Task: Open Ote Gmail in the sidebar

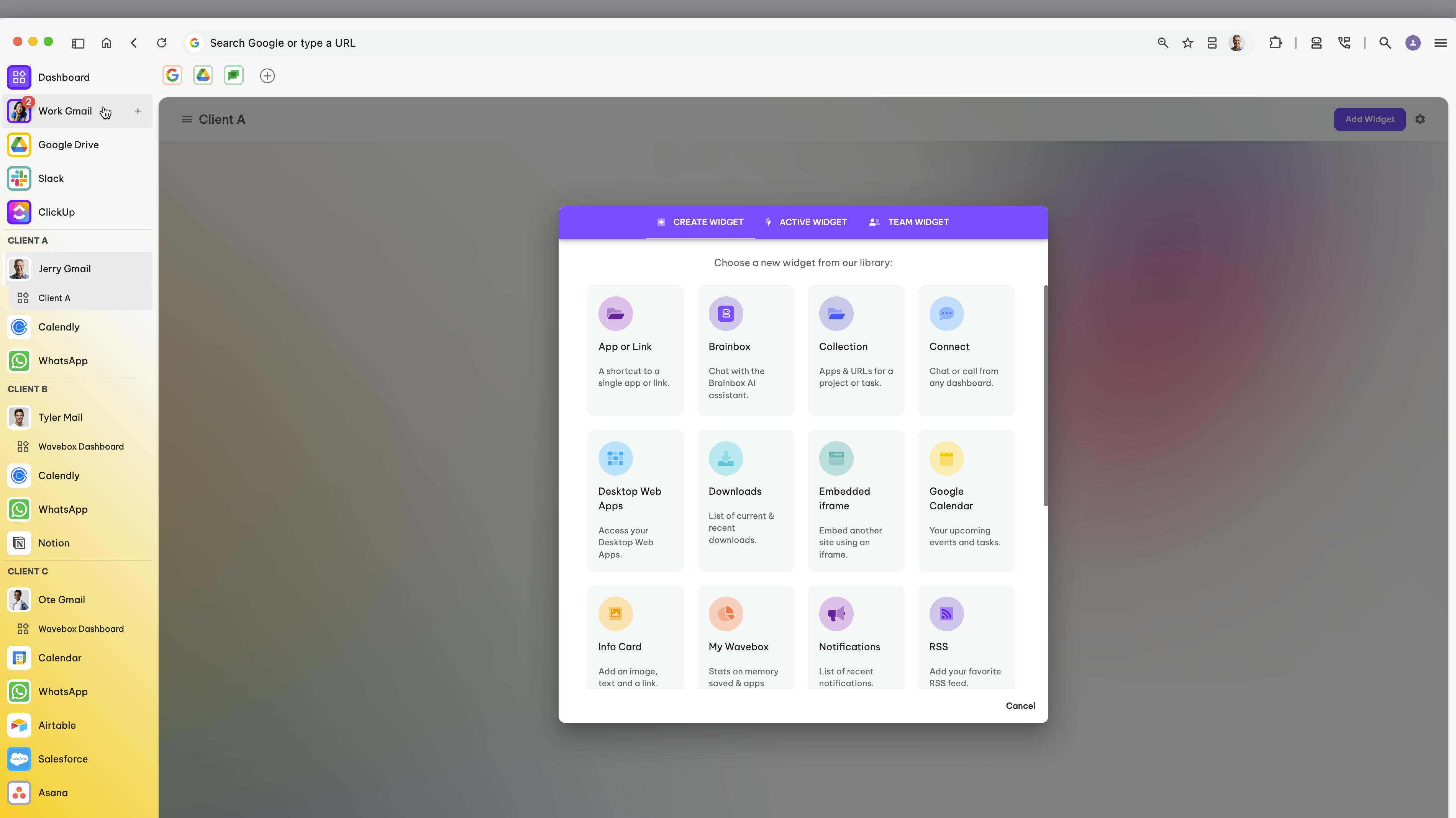Action: click(77, 599)
